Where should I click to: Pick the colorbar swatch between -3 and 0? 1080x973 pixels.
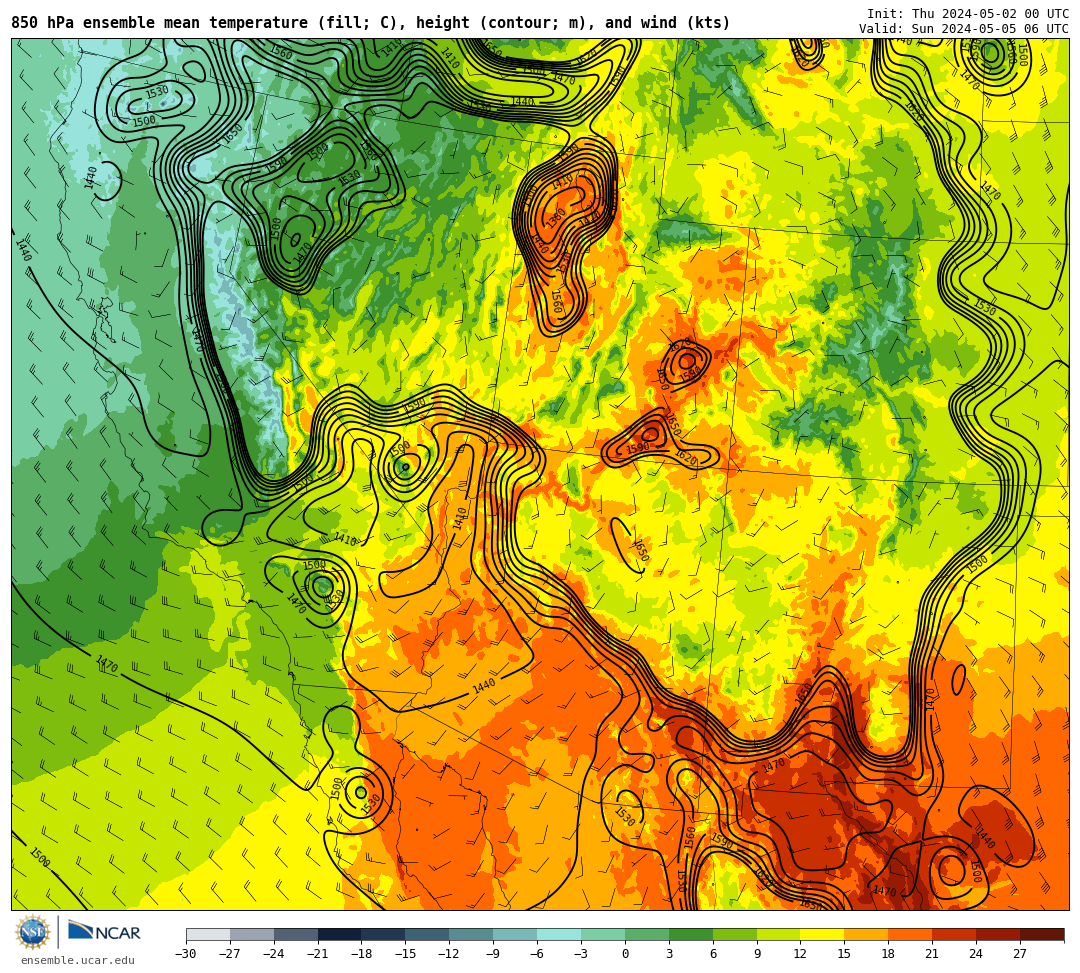pyautogui.click(x=603, y=934)
